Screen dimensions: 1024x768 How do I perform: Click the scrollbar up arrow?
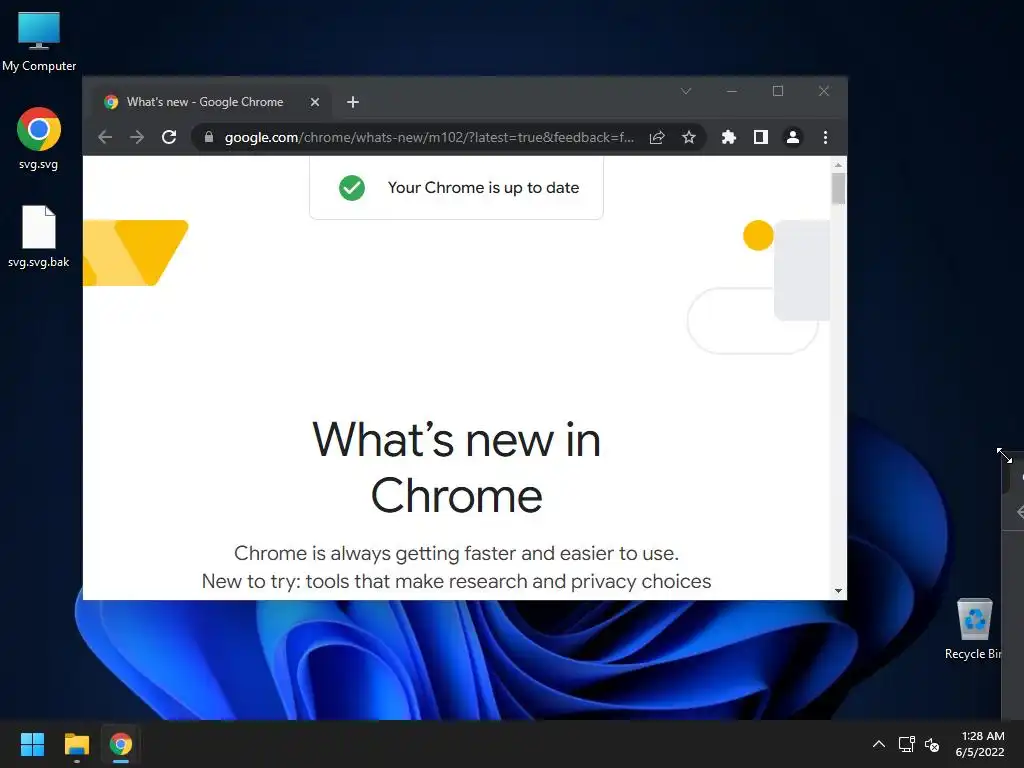[x=839, y=165]
